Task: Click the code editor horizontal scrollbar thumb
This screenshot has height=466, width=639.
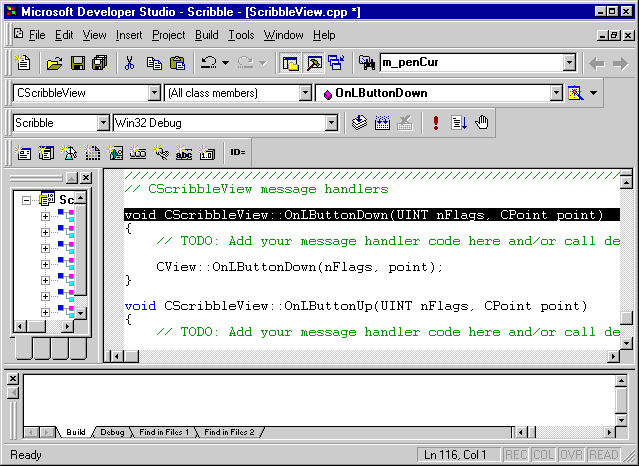Action: pyautogui.click(x=131, y=356)
